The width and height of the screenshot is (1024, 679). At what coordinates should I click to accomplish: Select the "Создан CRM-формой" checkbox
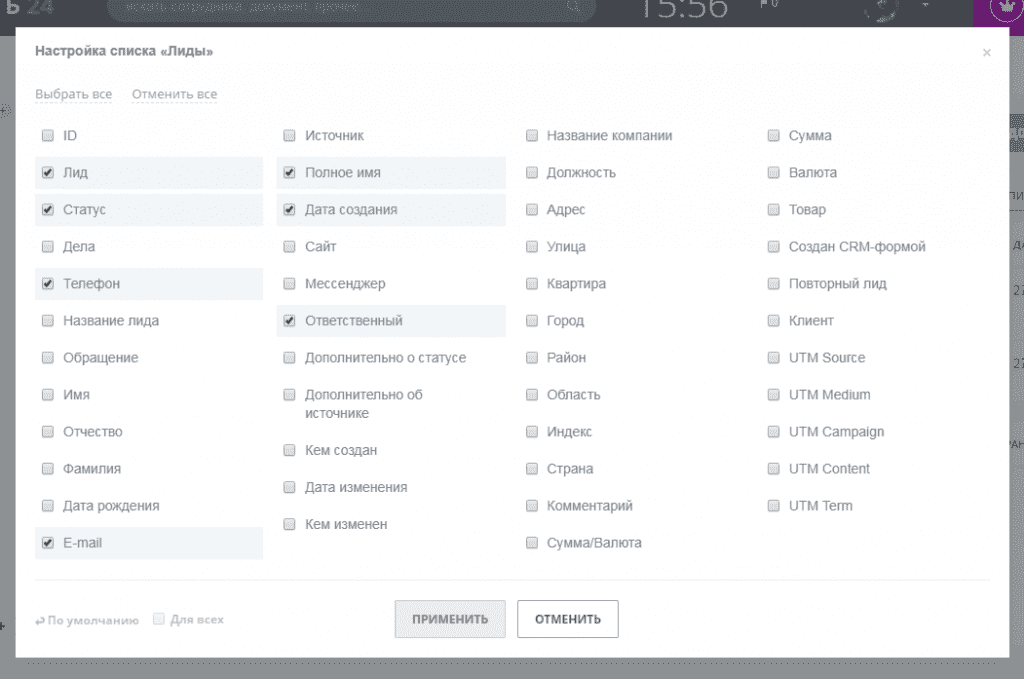tap(774, 247)
